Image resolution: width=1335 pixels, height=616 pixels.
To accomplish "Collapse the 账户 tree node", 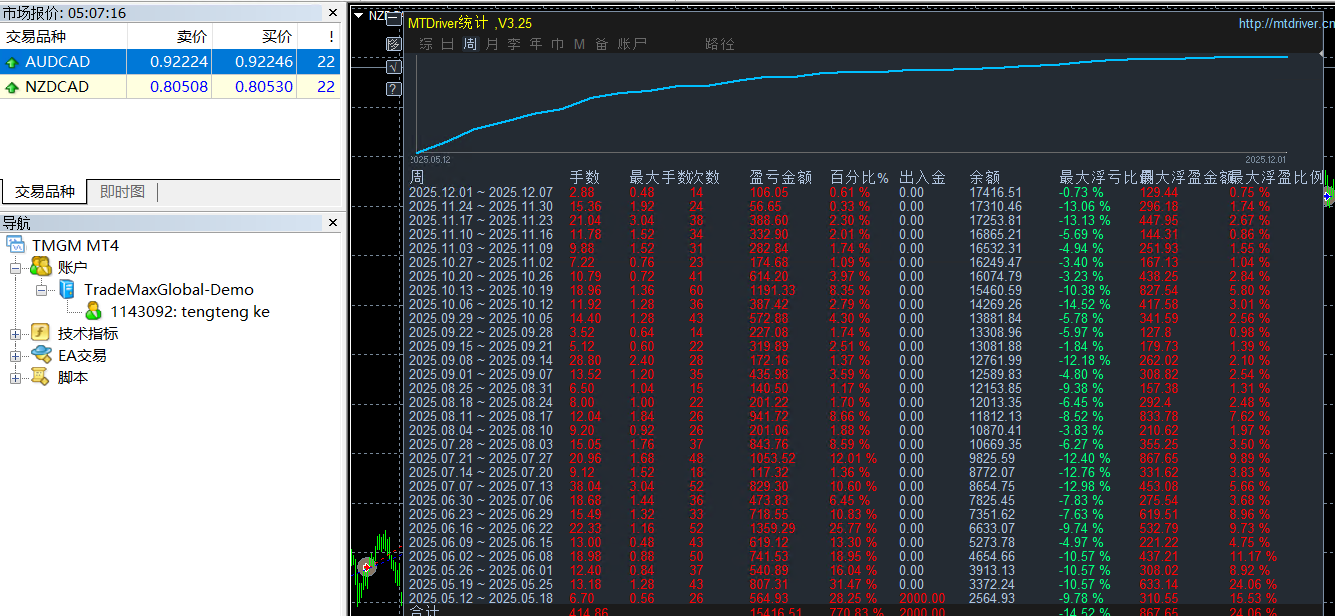I will pyautogui.click(x=15, y=267).
